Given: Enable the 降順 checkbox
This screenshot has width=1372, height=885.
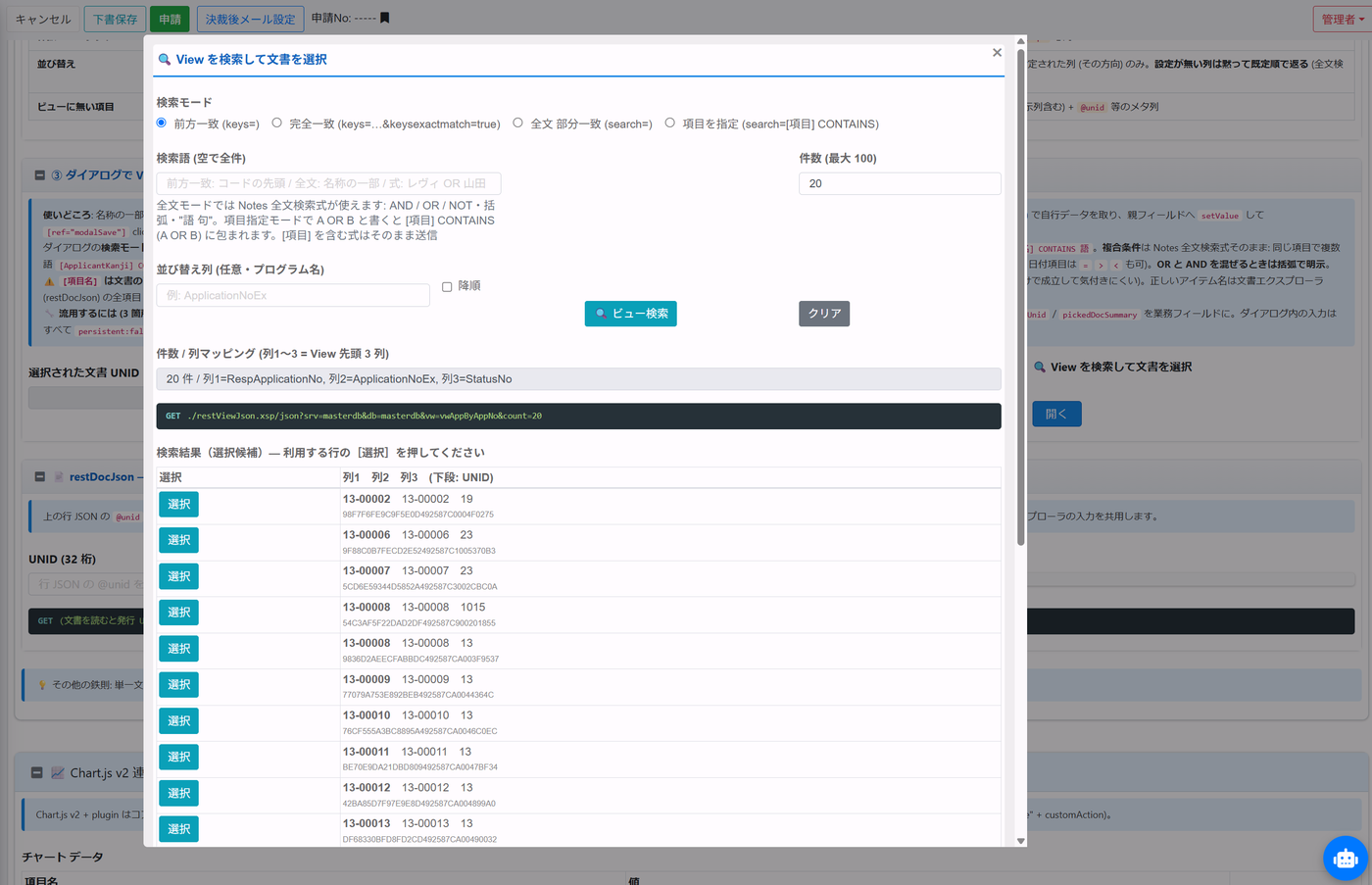Looking at the screenshot, I should (447, 287).
